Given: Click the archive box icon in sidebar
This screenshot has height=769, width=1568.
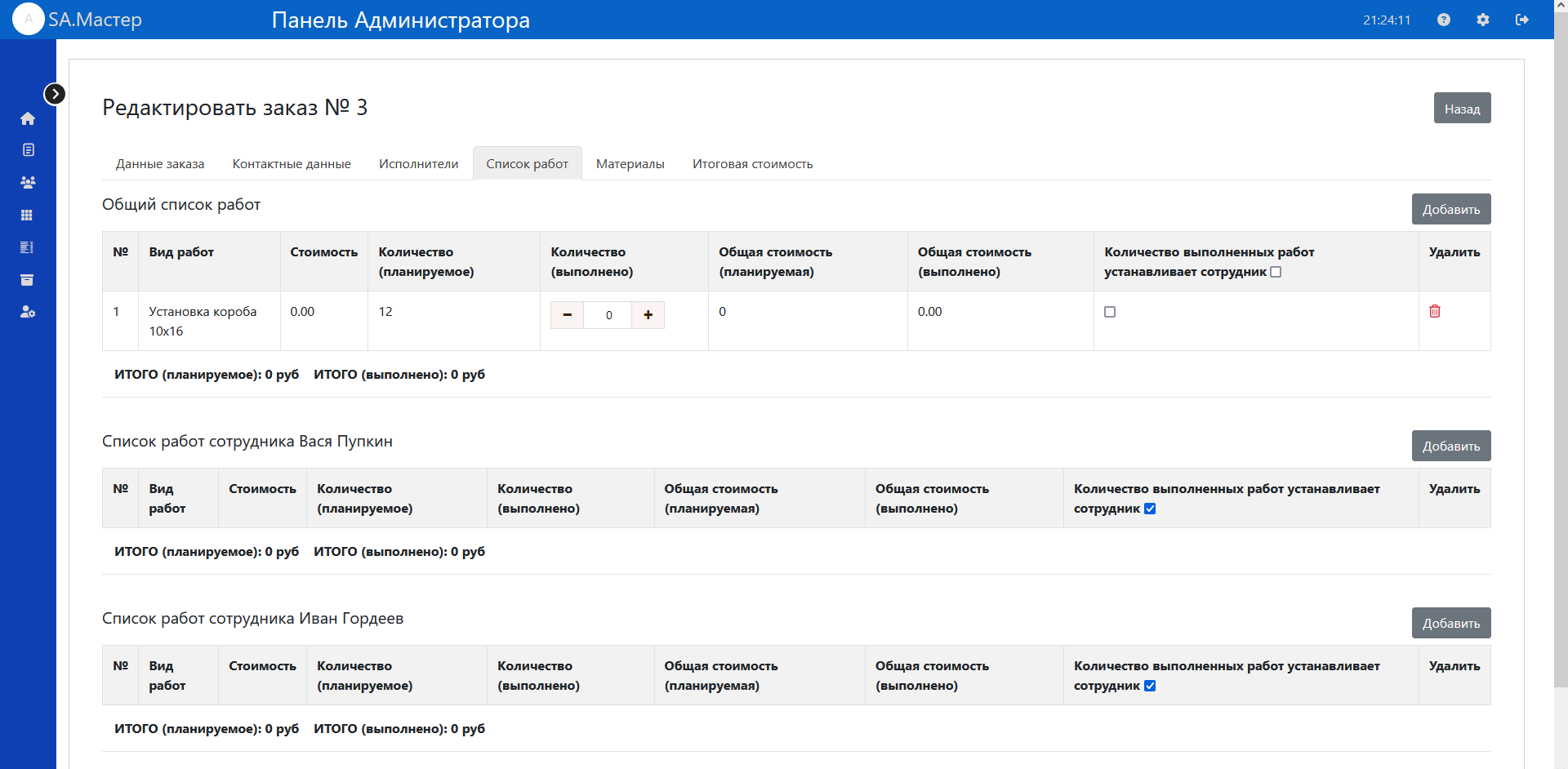Looking at the screenshot, I should click(x=28, y=280).
